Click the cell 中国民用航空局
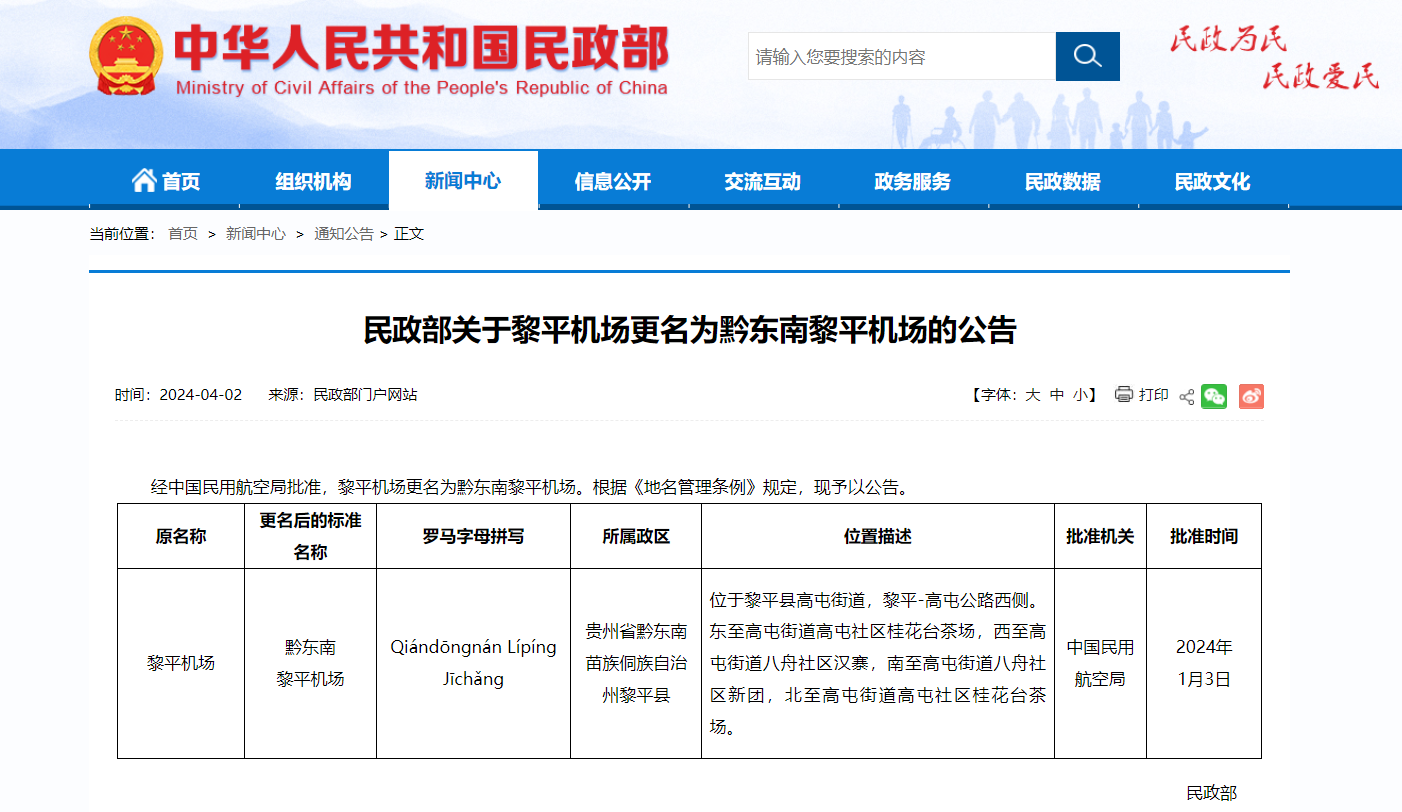Screen dimensions: 1402x812 tap(1100, 663)
